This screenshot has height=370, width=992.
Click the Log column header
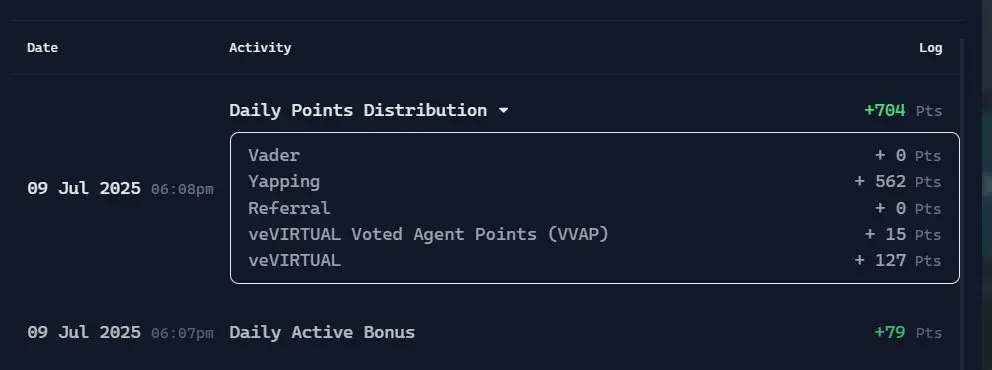[x=931, y=47]
